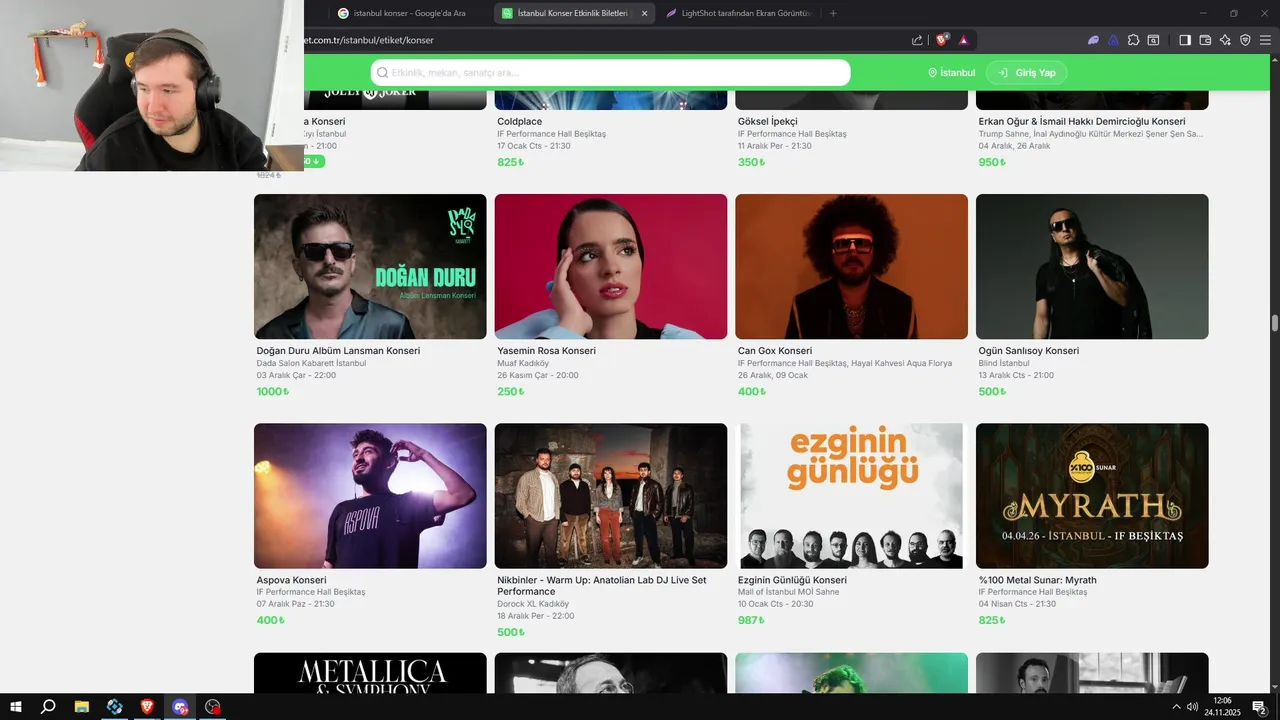Change the city via the İstanbul selector
Viewport: 1280px width, 720px height.
tap(952, 73)
